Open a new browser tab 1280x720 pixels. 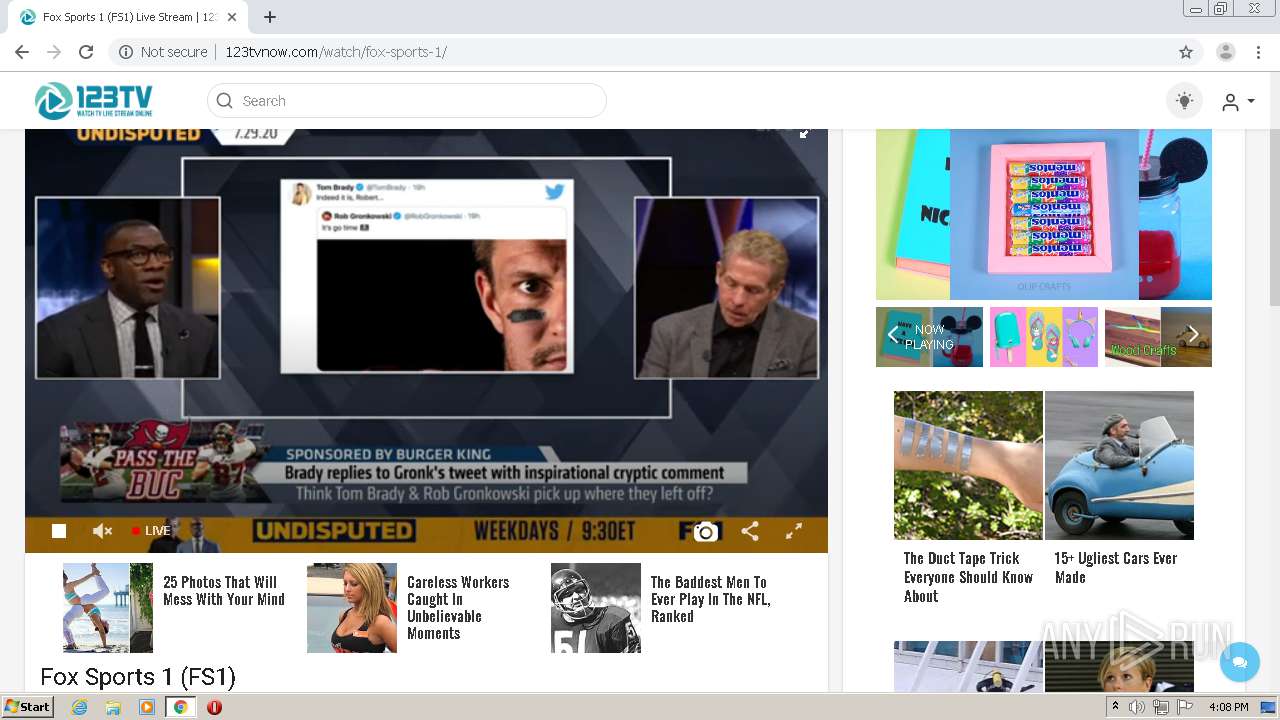270,17
